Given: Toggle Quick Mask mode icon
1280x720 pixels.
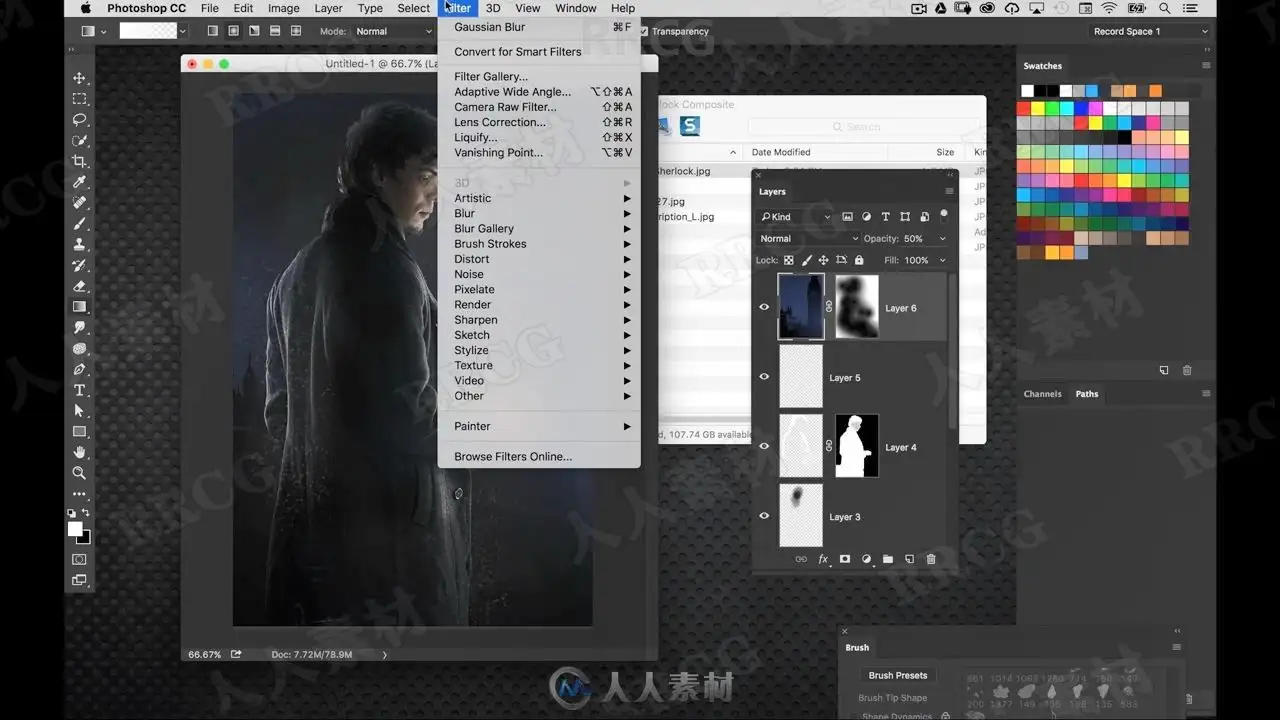Looking at the screenshot, I should pos(79,559).
